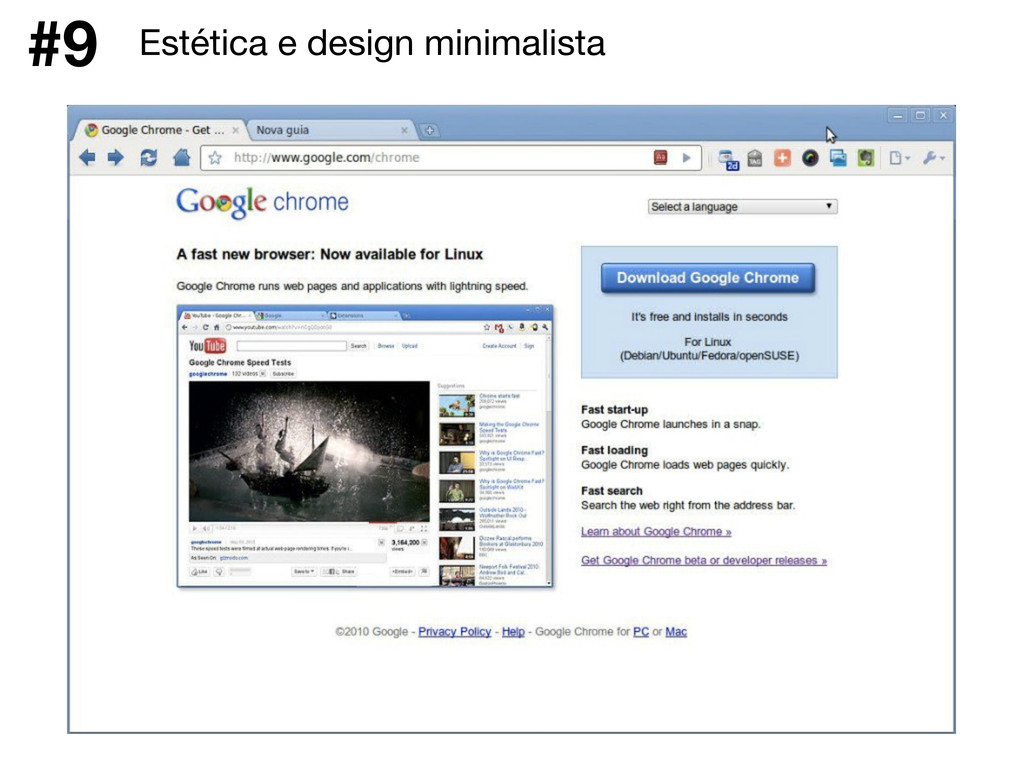Click the heading A fast new browser
Screen dimensions: 1024x768
(330, 254)
